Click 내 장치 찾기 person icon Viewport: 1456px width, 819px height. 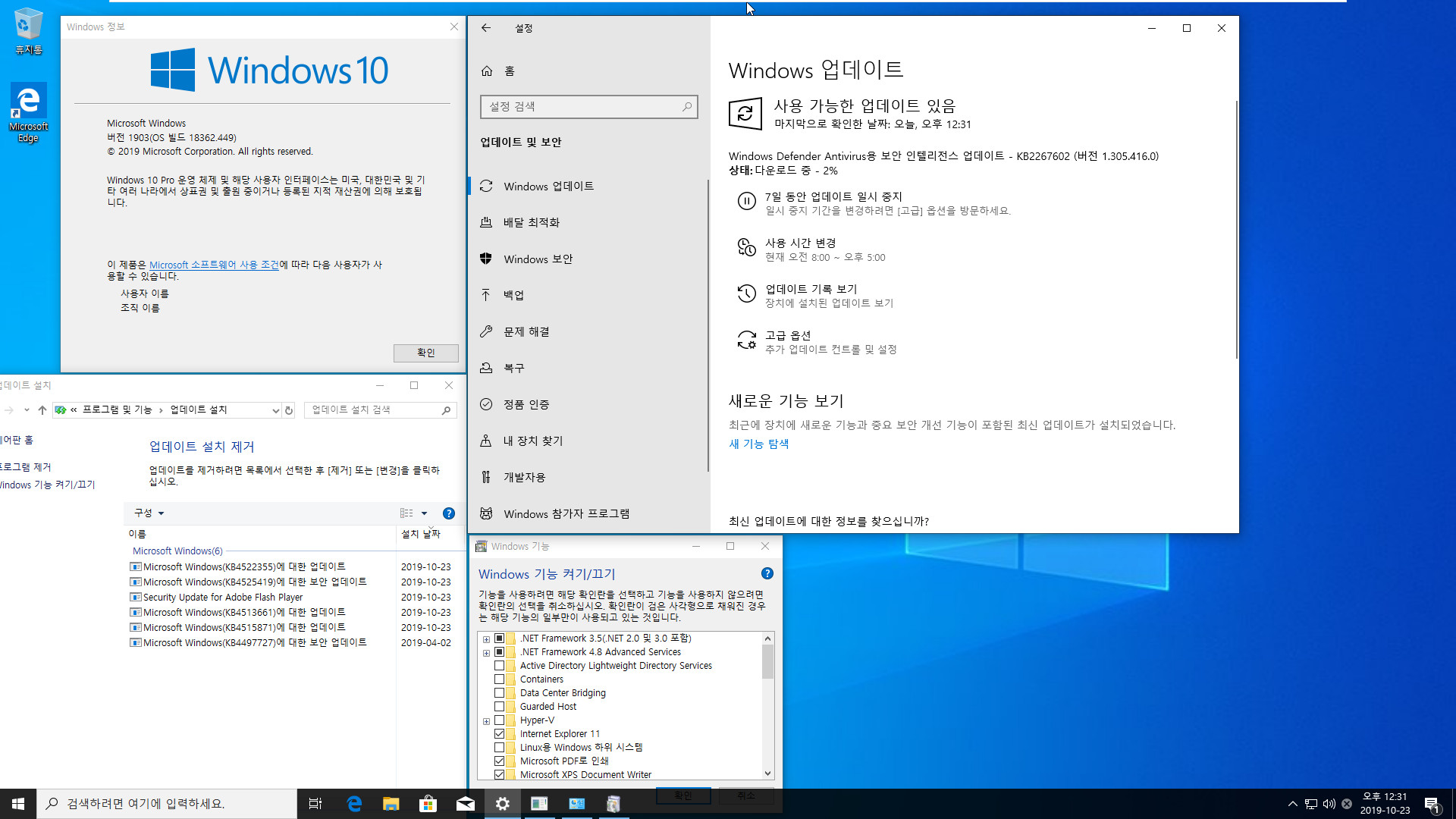486,441
